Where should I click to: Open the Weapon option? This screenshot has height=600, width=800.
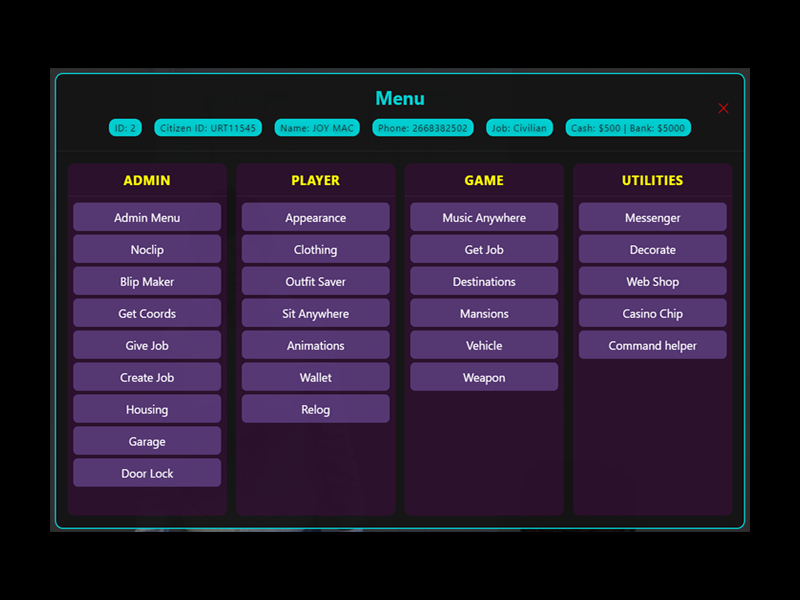pos(484,378)
